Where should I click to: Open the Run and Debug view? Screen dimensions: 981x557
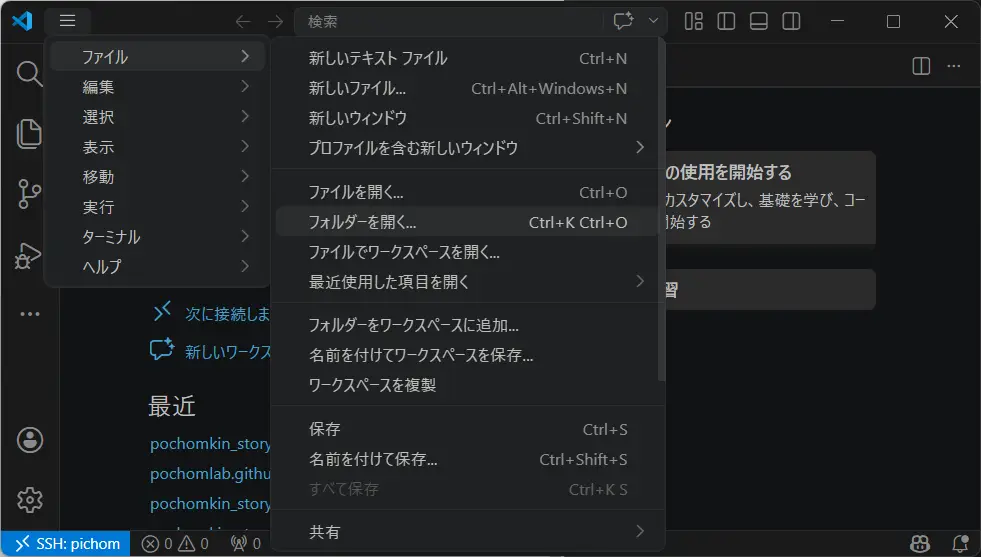point(28,255)
